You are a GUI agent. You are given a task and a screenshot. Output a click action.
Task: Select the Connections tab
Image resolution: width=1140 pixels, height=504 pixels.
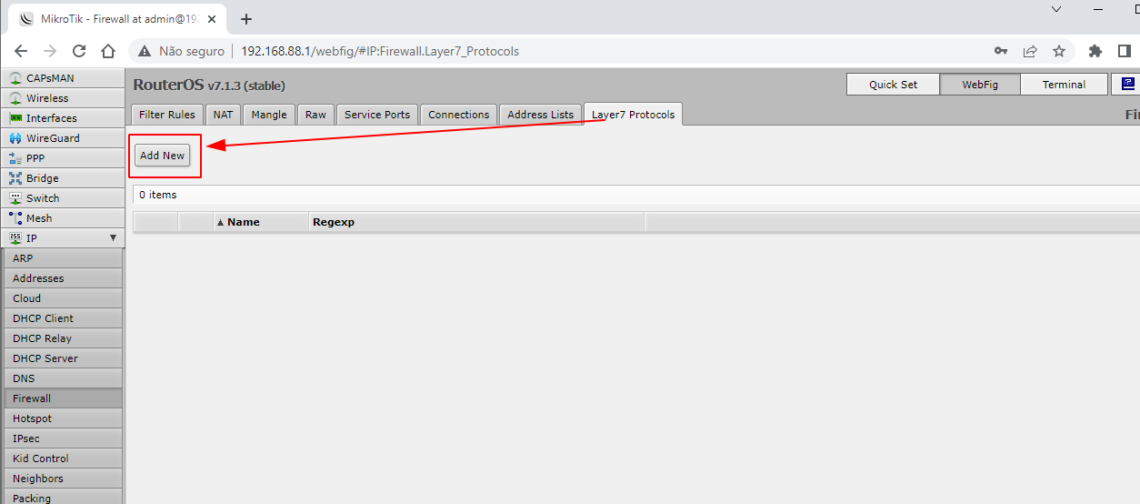coord(459,114)
